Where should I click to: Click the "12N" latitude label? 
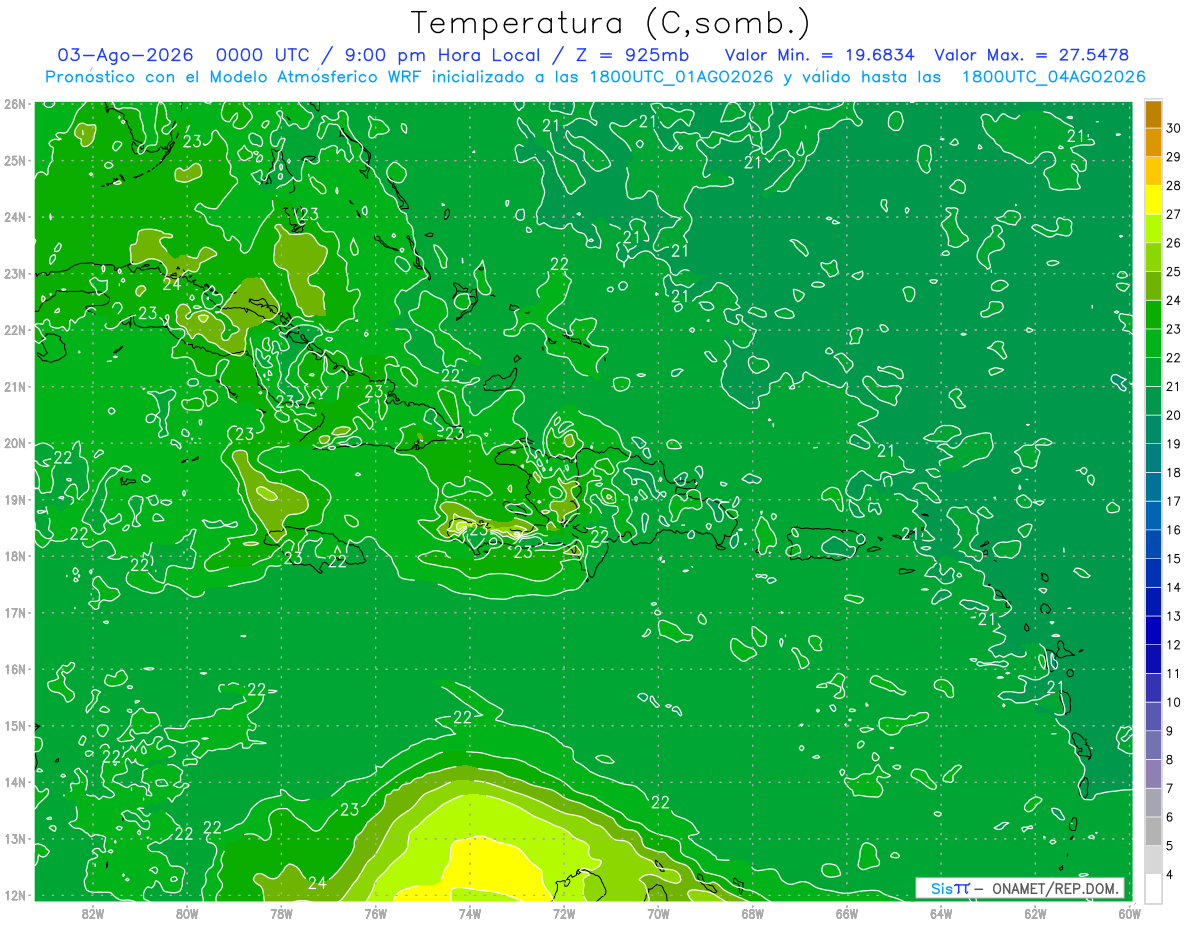(15, 895)
